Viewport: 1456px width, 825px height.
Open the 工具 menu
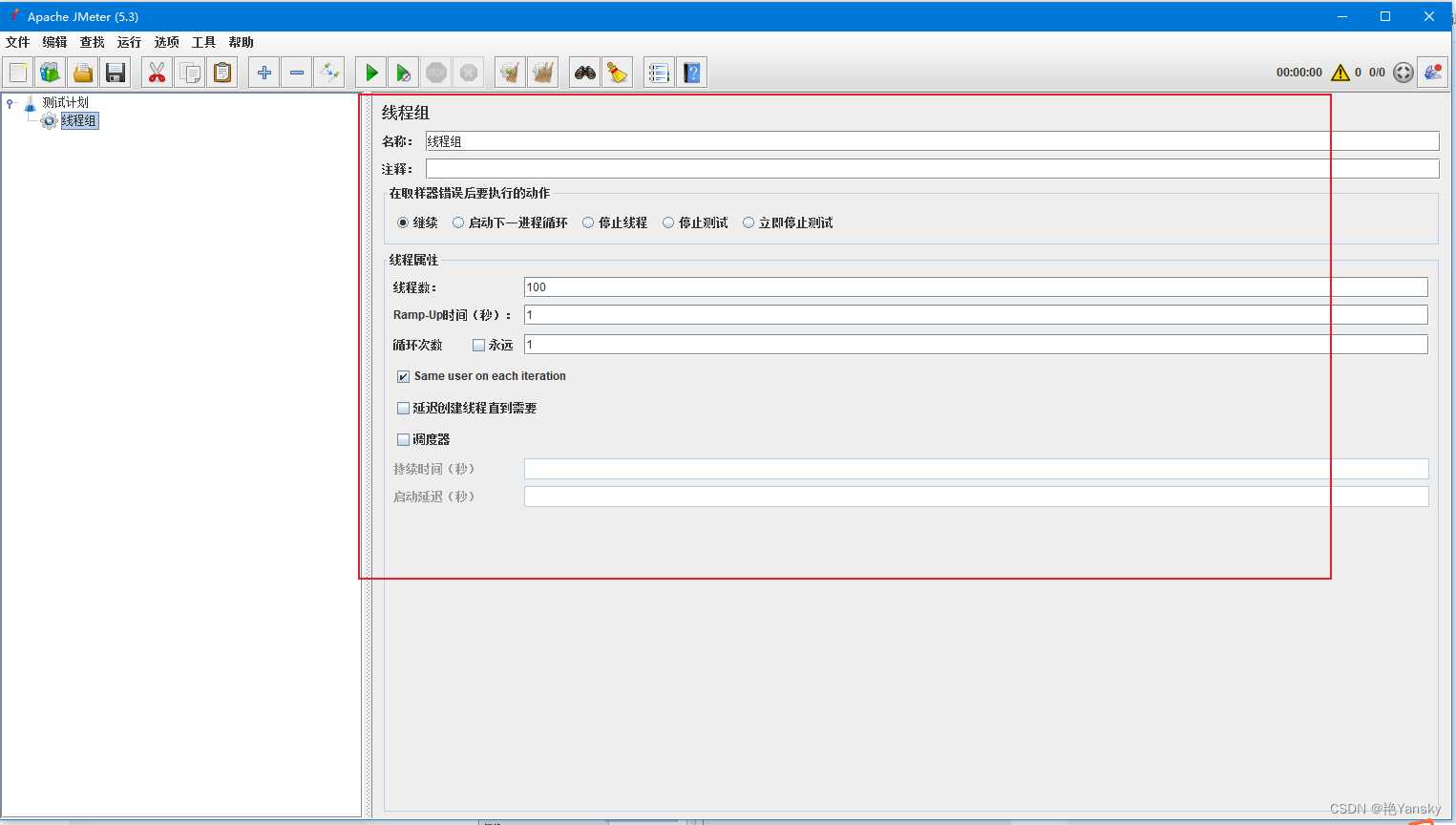(x=204, y=42)
